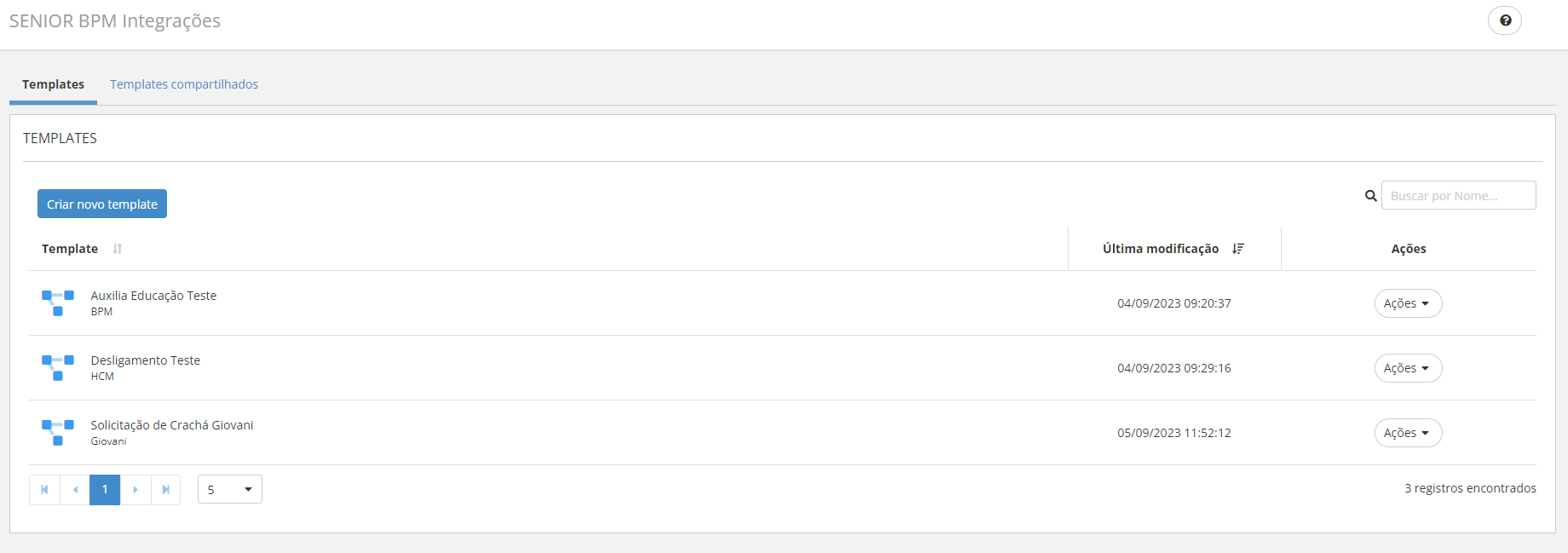Go to next page arrow
Viewport: 1568px width, 553px height.
pyautogui.click(x=135, y=490)
